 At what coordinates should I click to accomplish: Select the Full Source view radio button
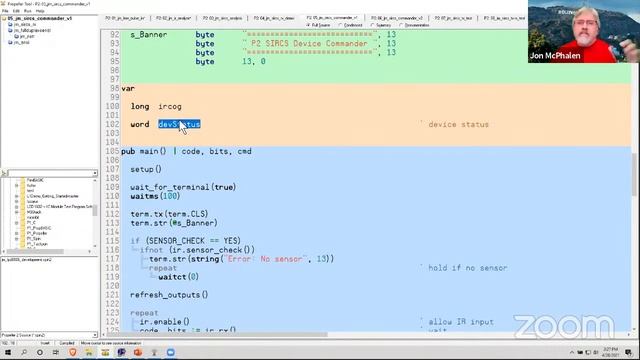[318, 25]
